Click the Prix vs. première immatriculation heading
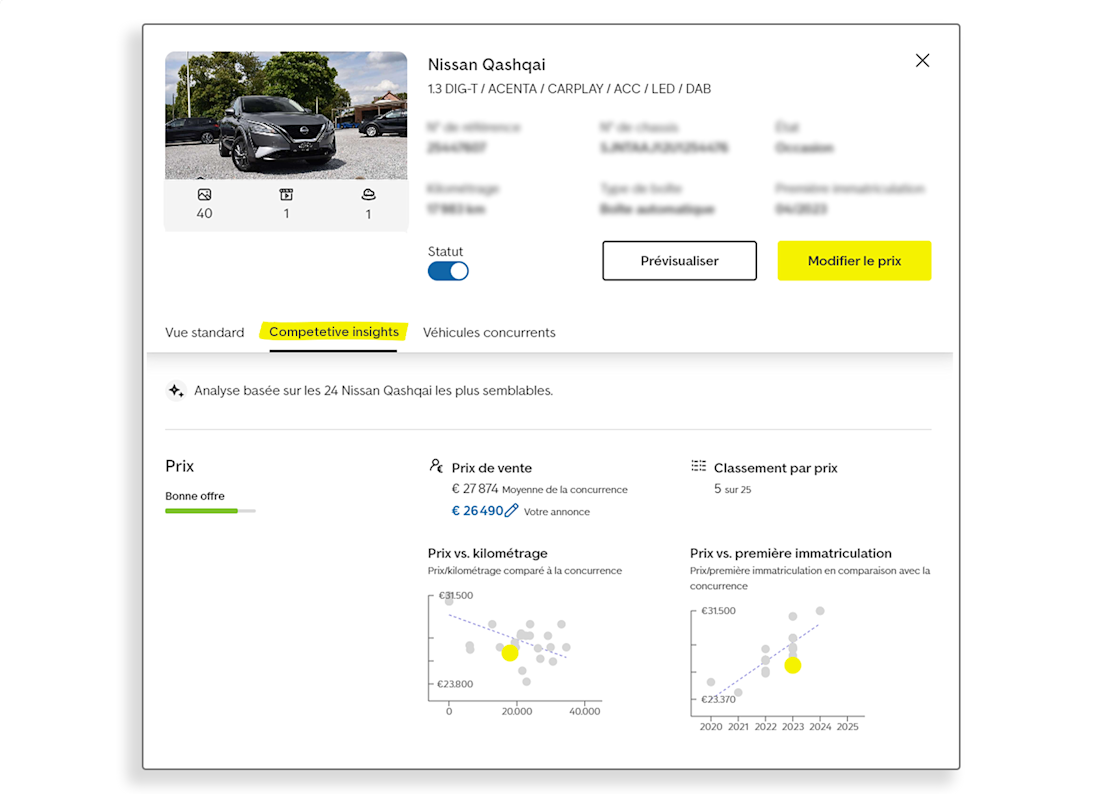 (x=791, y=553)
